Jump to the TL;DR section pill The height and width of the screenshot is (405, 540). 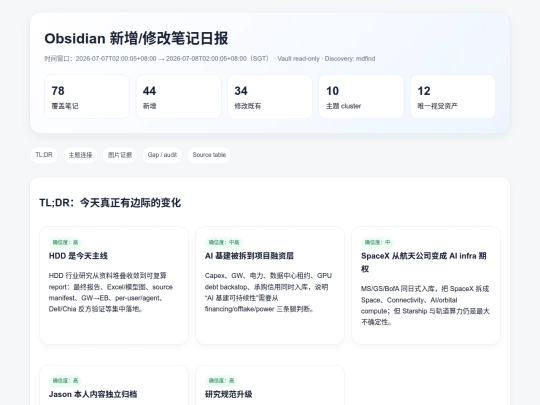click(44, 155)
